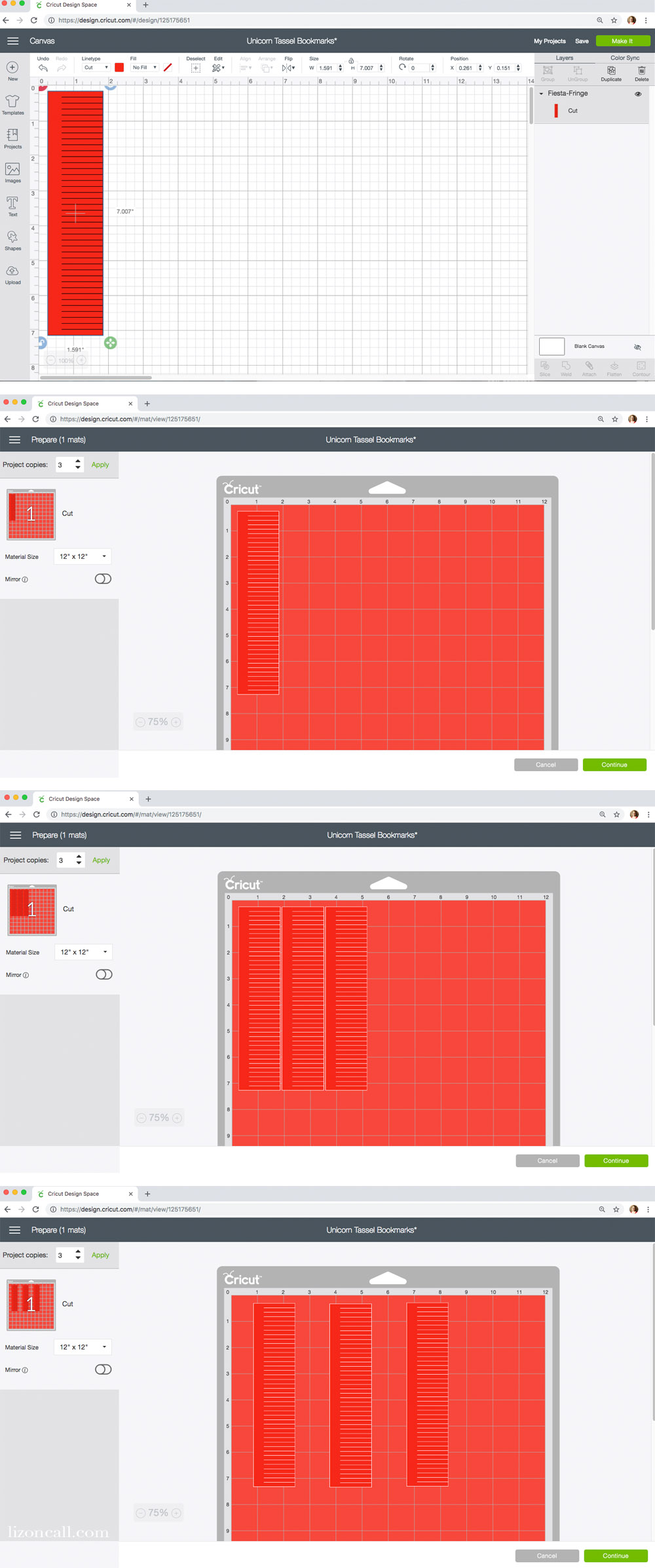
Task: Click the Upload icon in the sidebar
Action: click(12, 271)
